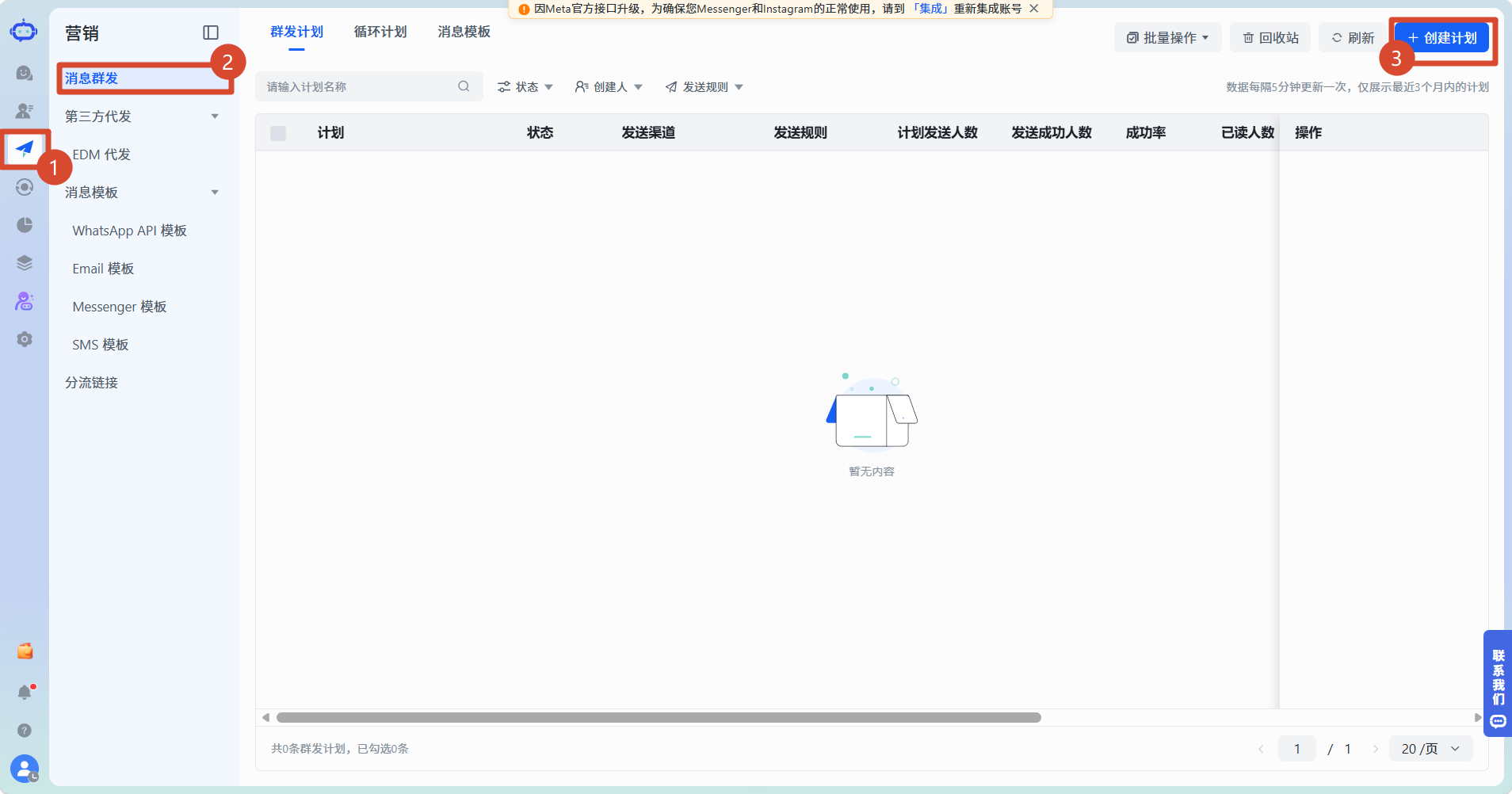Open the stacked layers icon in sidebar
Screen dimensions: 1512x794
25,263
